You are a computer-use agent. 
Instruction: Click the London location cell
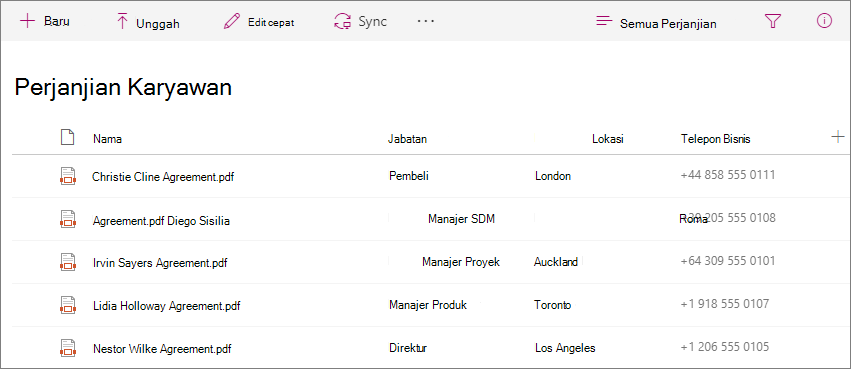click(x=552, y=176)
